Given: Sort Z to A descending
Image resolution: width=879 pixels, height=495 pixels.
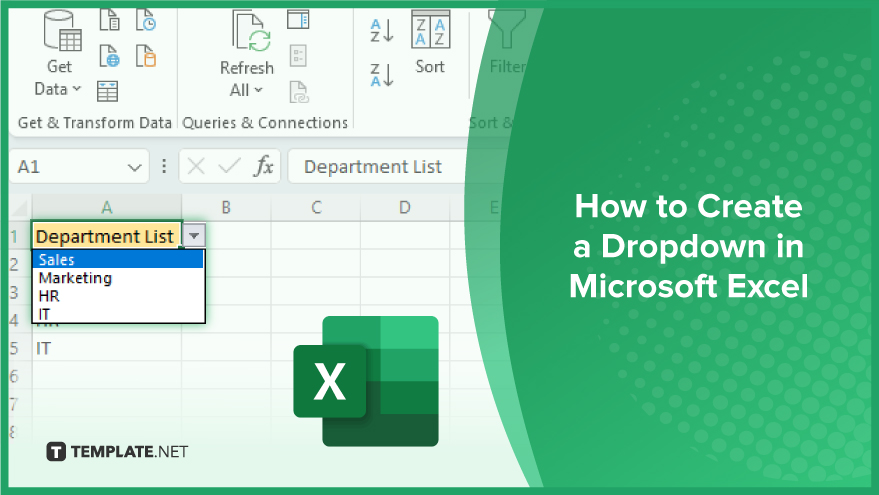Looking at the screenshot, I should (382, 75).
